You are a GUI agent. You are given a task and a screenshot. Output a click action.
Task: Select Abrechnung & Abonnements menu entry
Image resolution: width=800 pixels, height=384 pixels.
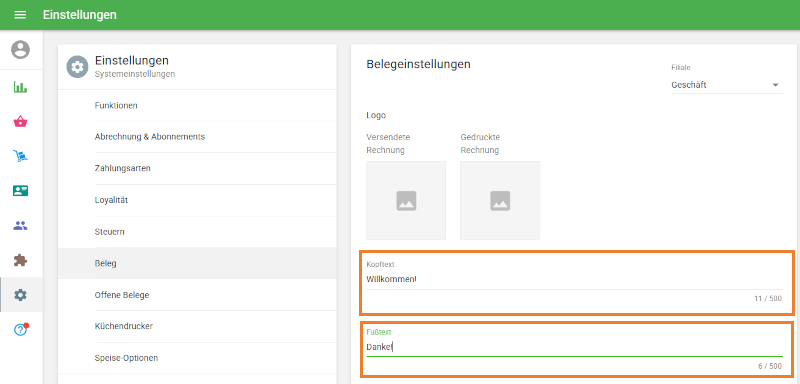pyautogui.click(x=197, y=137)
